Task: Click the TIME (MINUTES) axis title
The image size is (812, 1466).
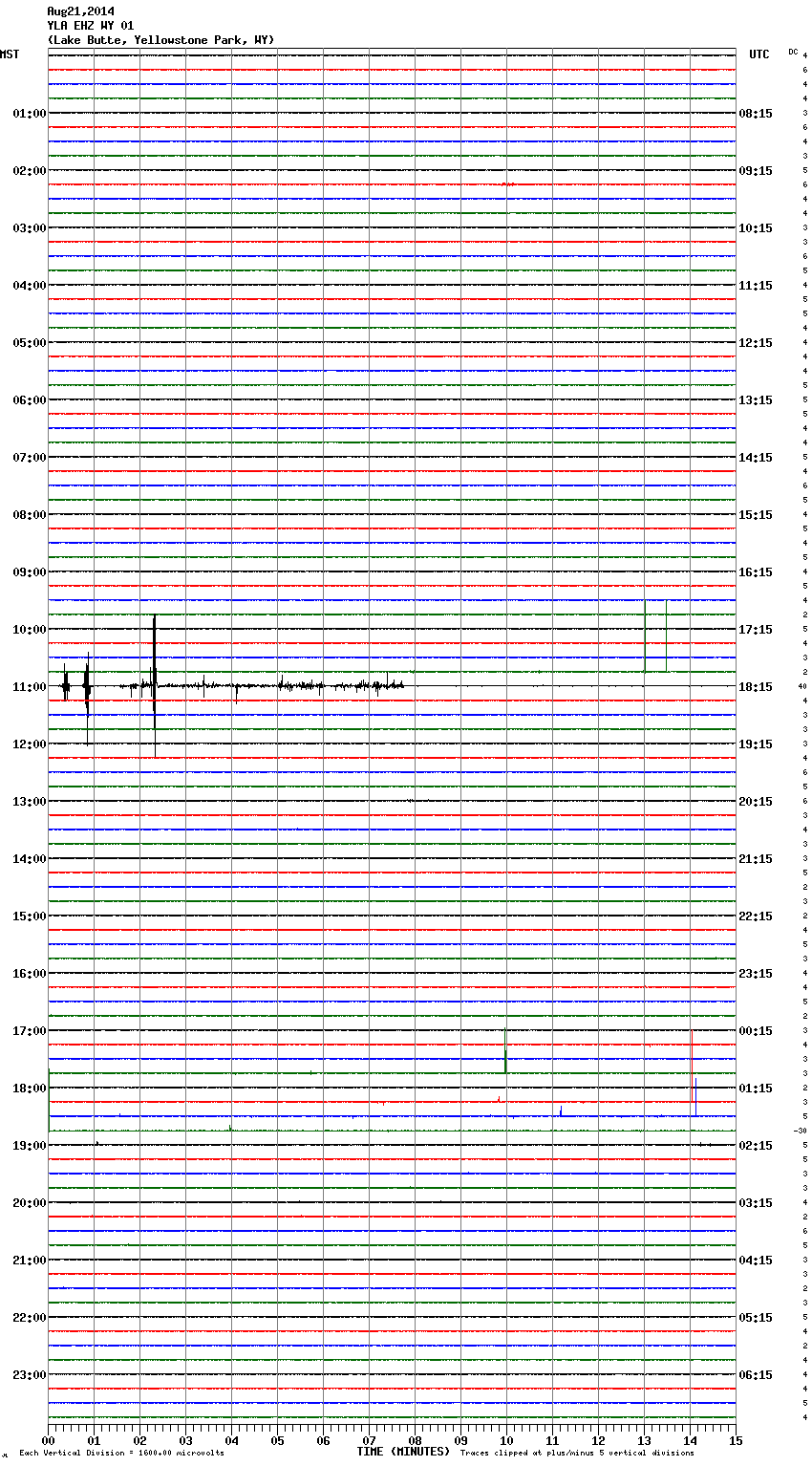Action: (x=403, y=1452)
